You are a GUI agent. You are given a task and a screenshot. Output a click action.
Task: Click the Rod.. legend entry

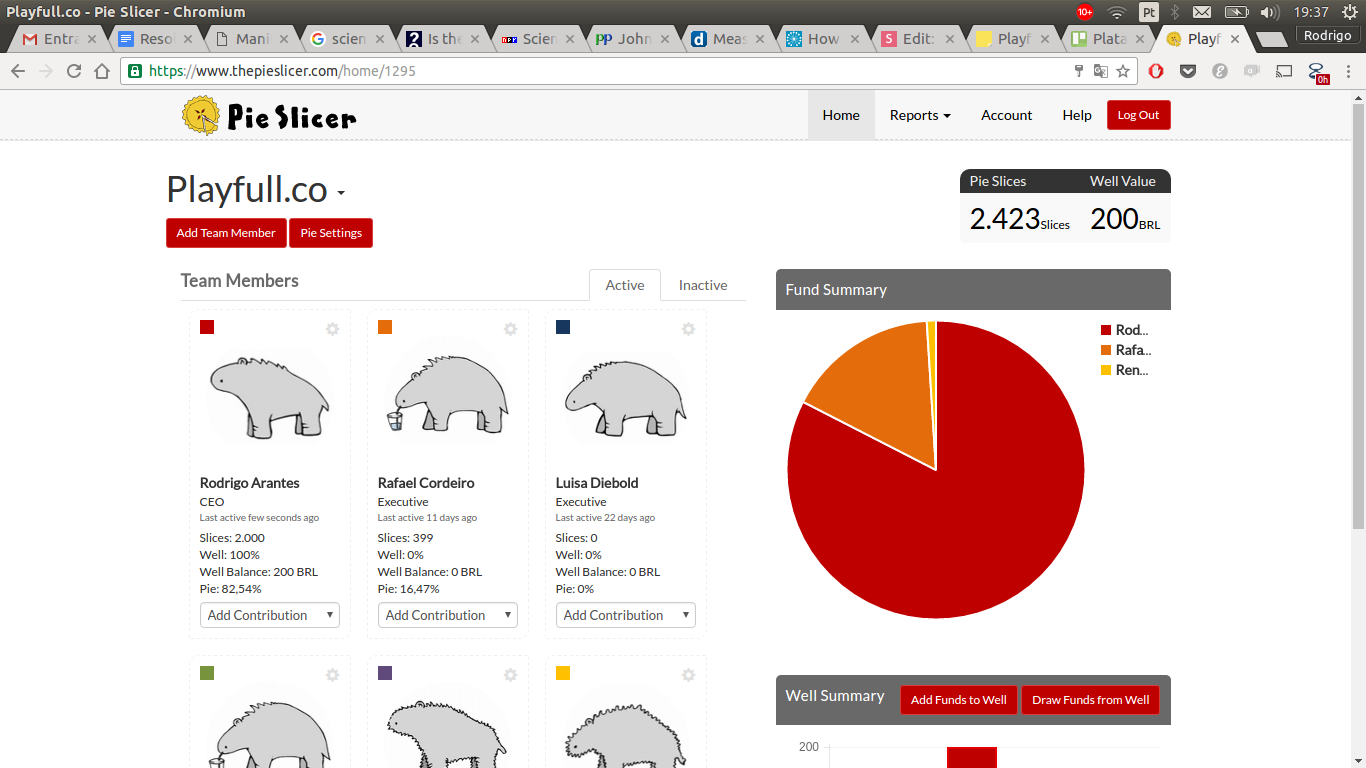pyautogui.click(x=1125, y=330)
